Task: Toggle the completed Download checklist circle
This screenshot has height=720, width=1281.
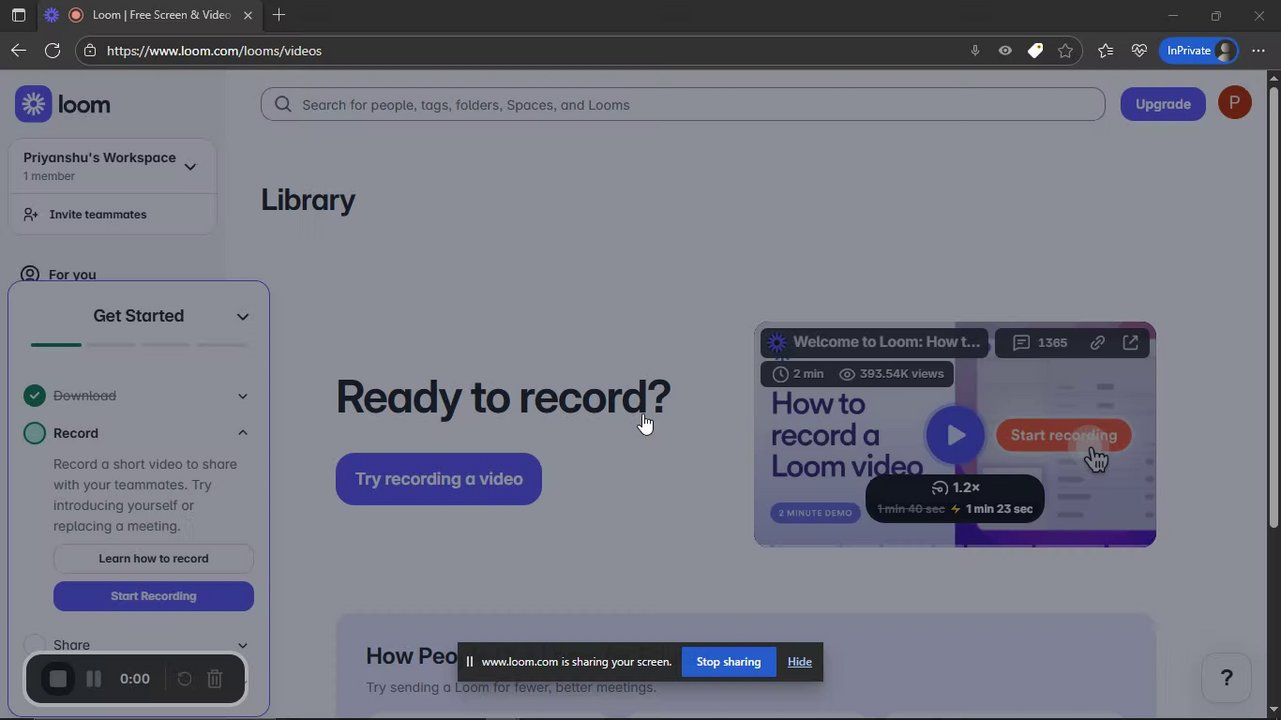Action: point(35,396)
